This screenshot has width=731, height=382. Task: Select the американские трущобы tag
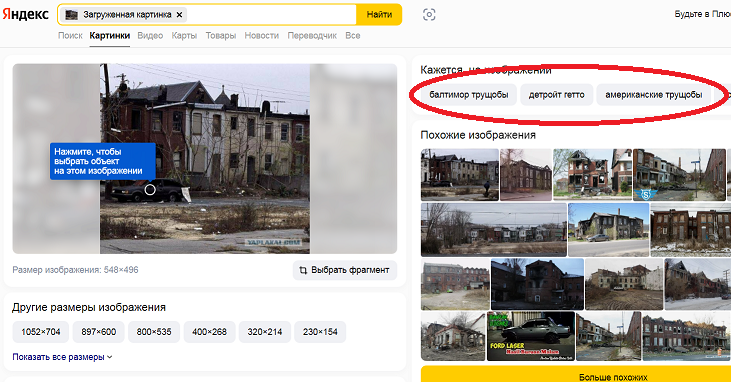pos(654,95)
